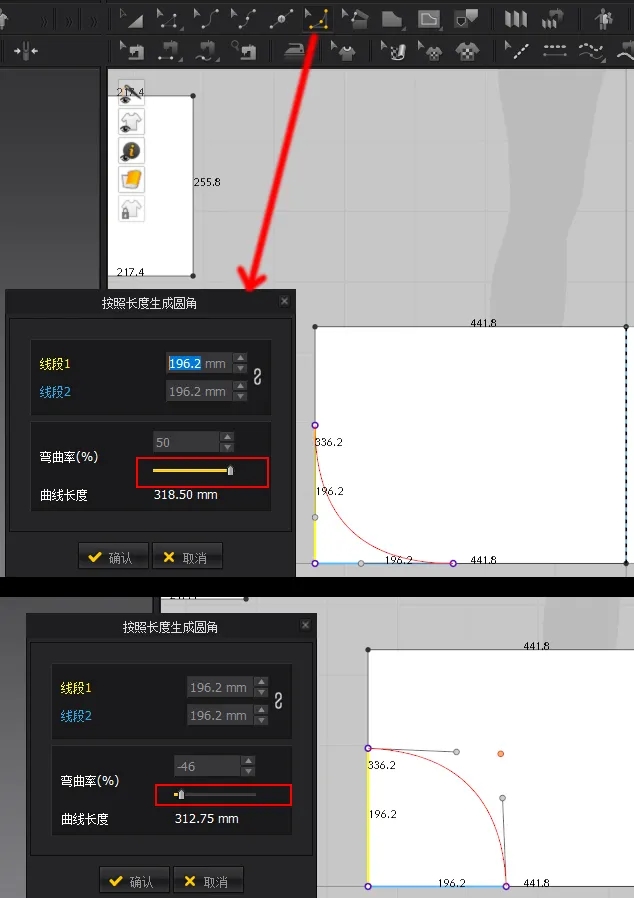Select the Free Topstitch wavy-line tool
Image resolution: width=634 pixels, height=898 pixels.
tap(592, 51)
